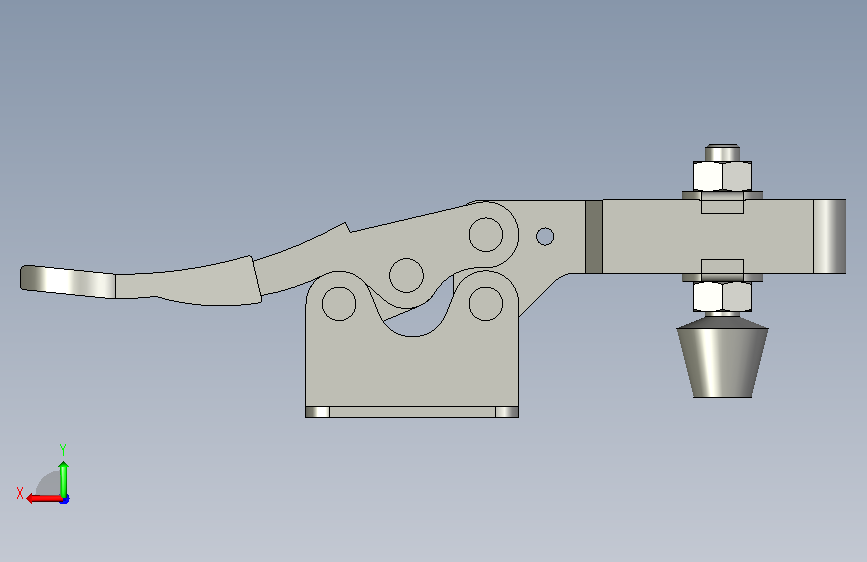Viewport: 867px width, 562px height.
Task: Select the washer beneath the upper nut
Action: (722, 195)
